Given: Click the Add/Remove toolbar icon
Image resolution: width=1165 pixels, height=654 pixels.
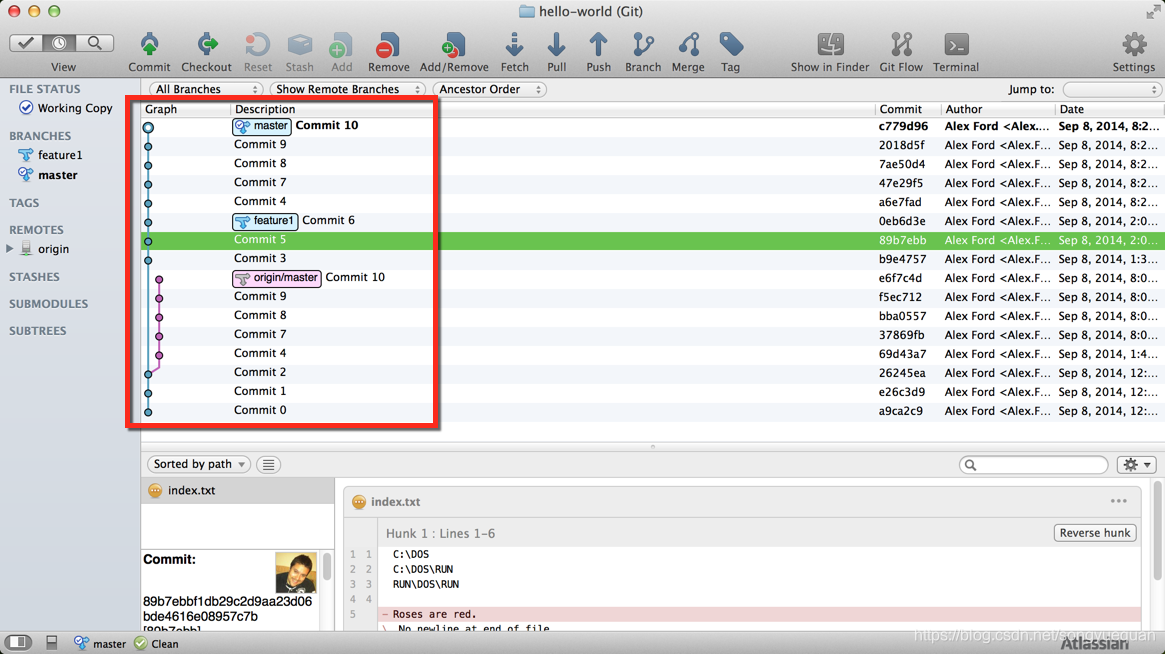Looking at the screenshot, I should pos(453,45).
